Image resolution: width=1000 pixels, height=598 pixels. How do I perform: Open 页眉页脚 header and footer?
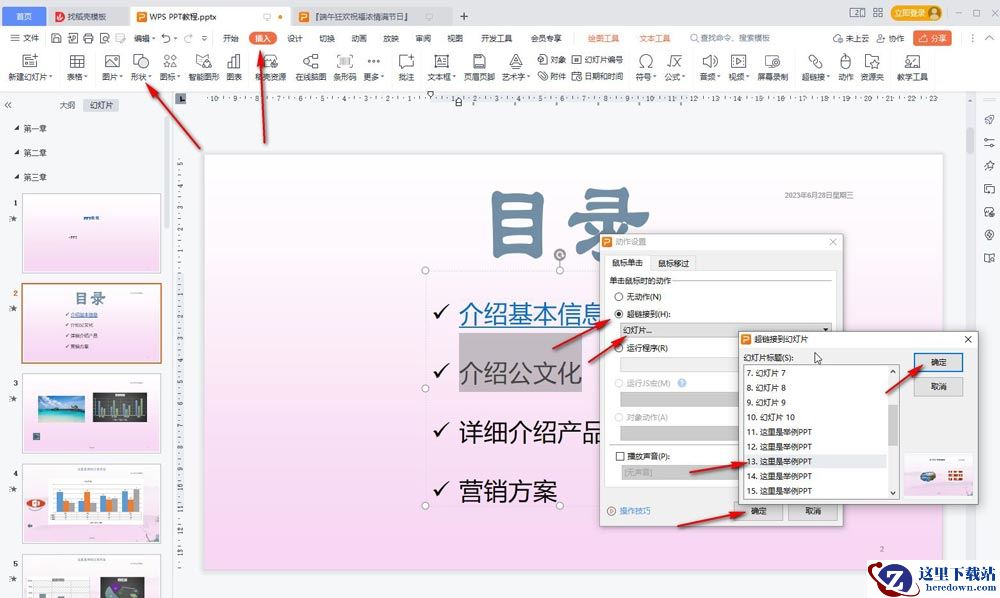479,67
